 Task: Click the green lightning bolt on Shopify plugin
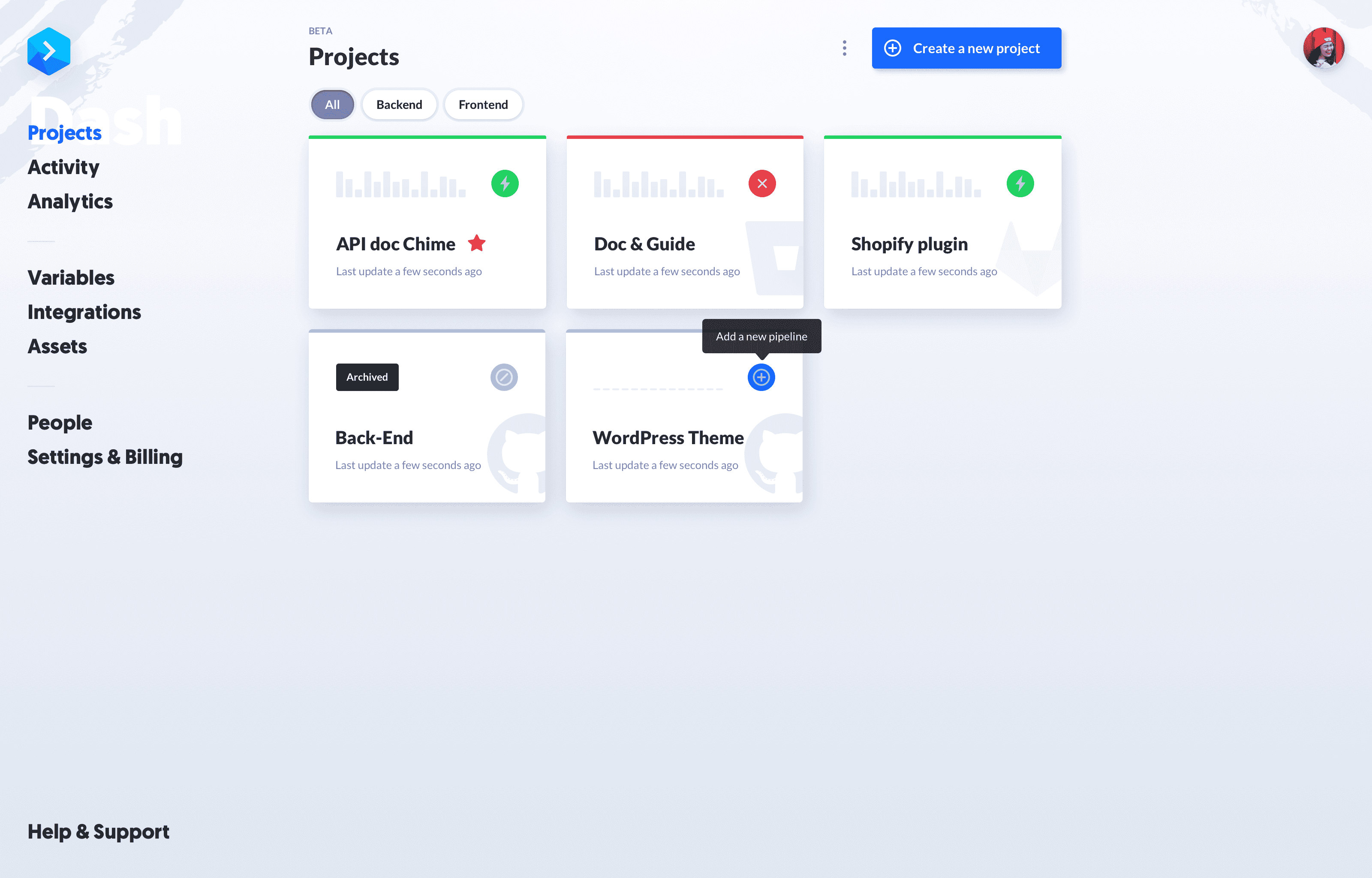coord(1020,183)
